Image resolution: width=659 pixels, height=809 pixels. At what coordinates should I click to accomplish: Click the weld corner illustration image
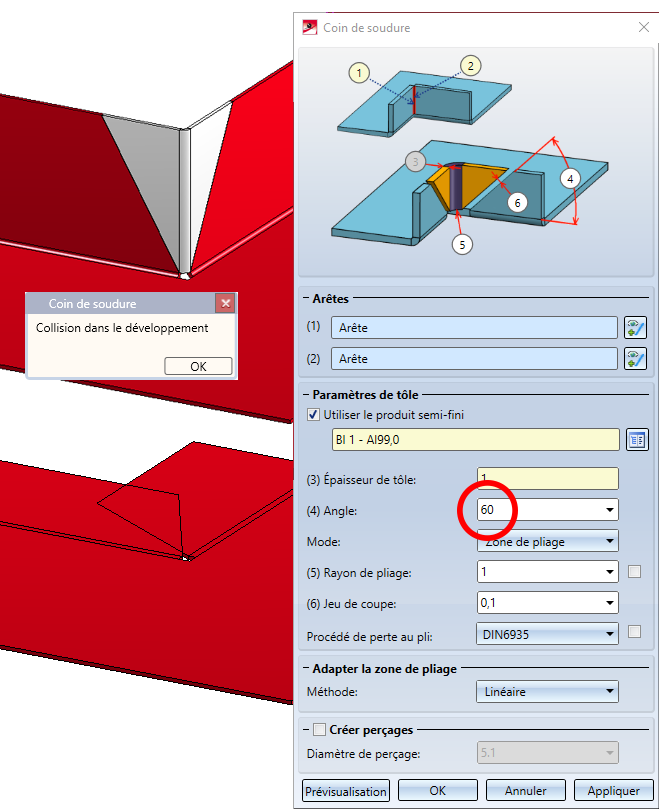(x=475, y=162)
